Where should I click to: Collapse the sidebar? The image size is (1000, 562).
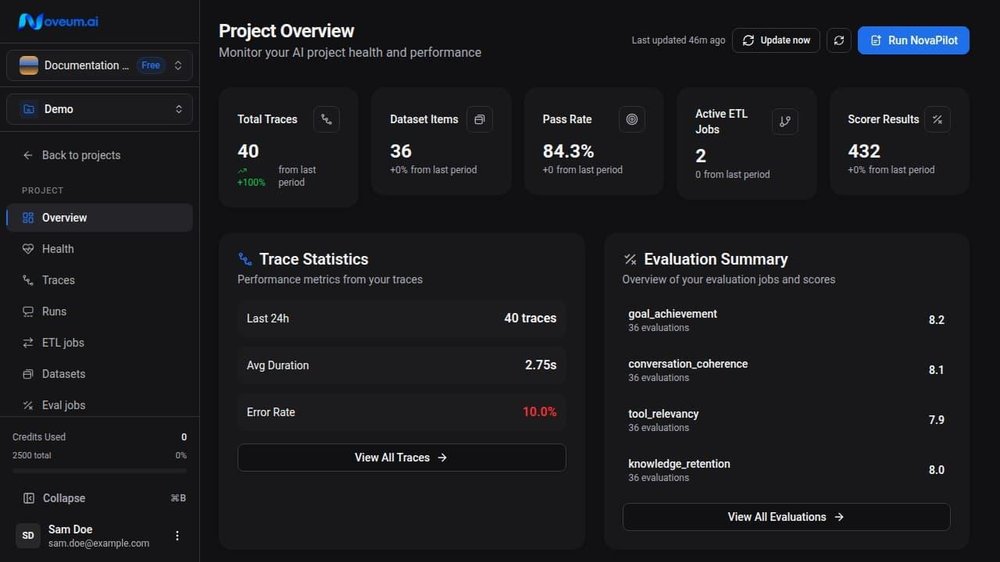coord(99,498)
